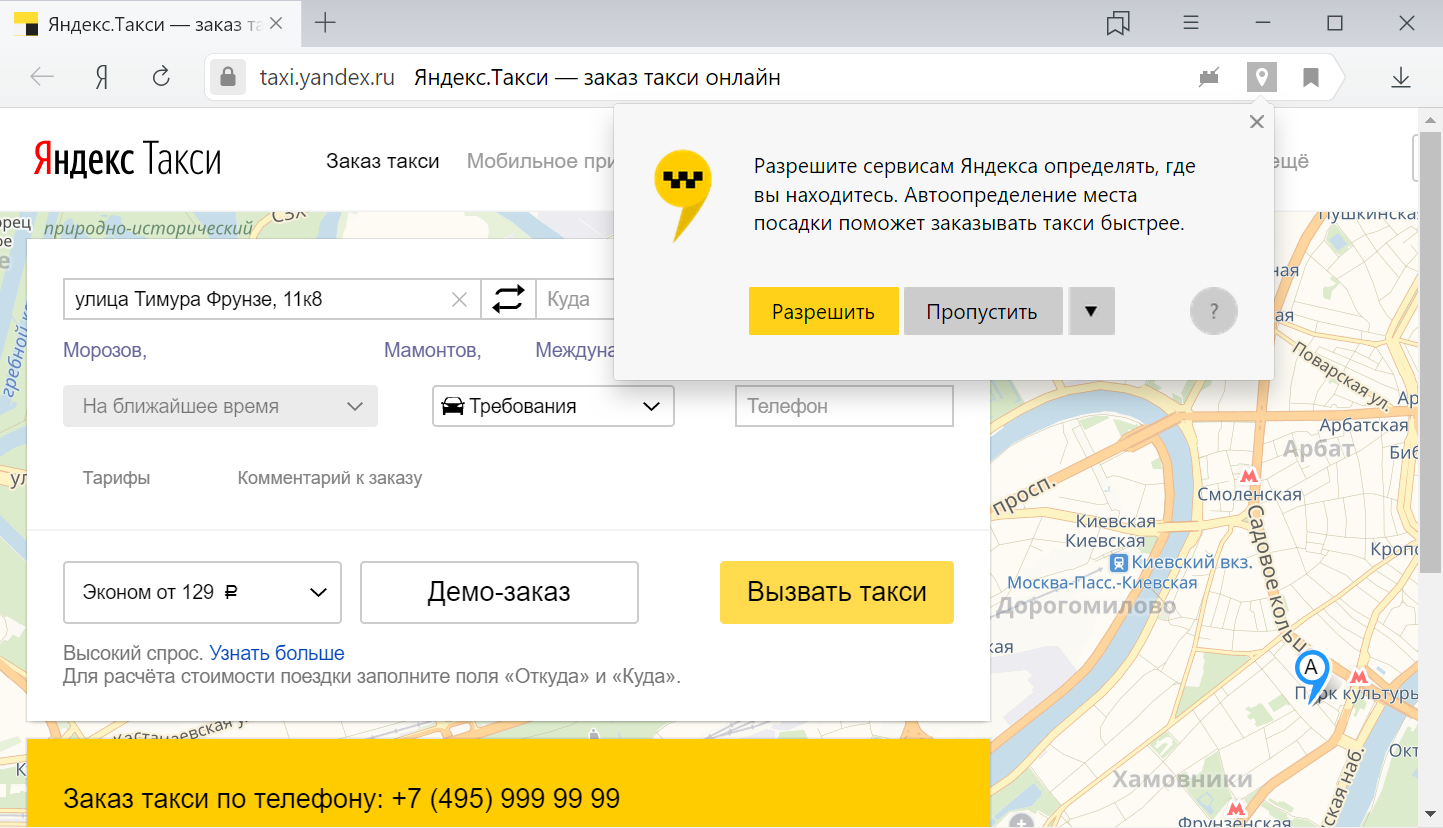Viewport: 1443px width, 828px height.
Task: Follow the Узнать больше link
Action: [277, 653]
